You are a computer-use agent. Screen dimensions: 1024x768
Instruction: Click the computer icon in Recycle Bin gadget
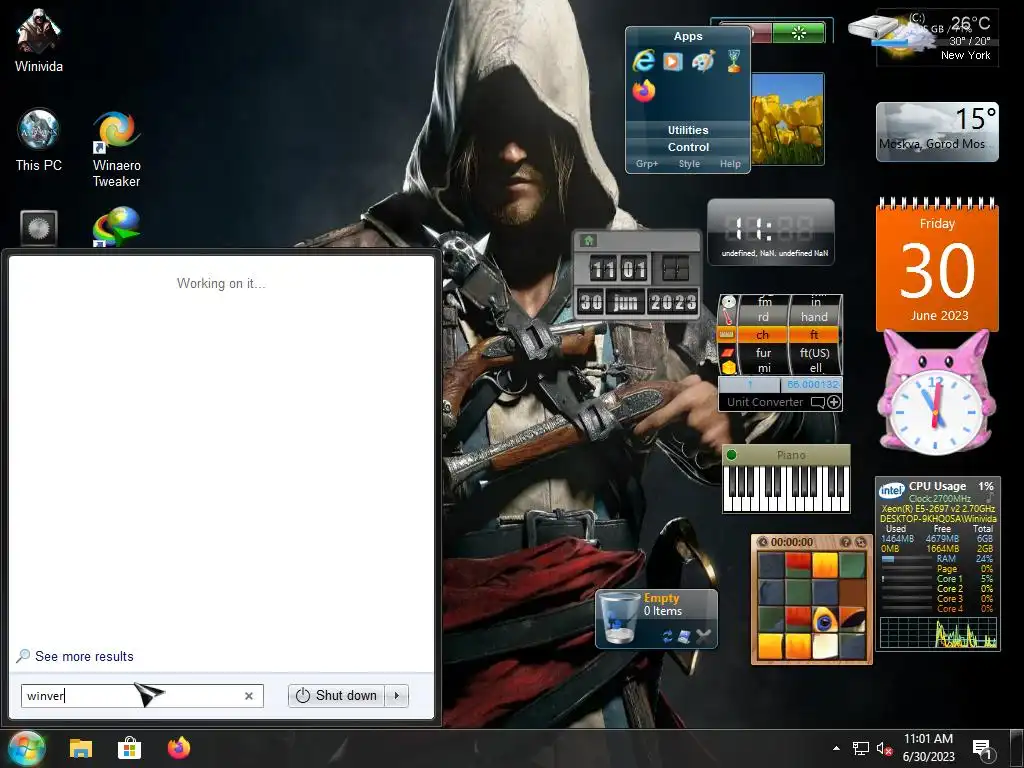[684, 635]
